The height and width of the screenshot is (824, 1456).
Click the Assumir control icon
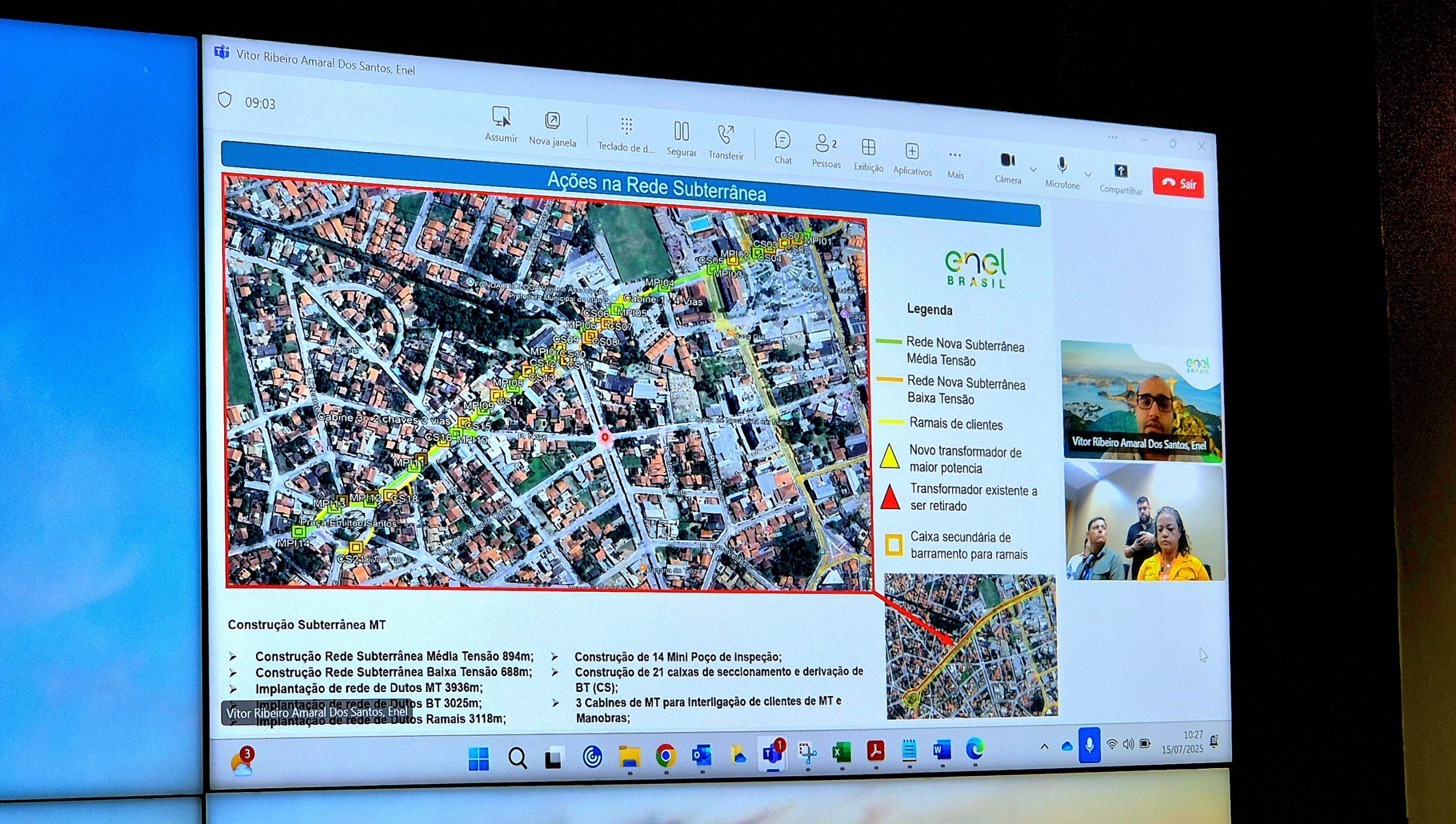501,117
